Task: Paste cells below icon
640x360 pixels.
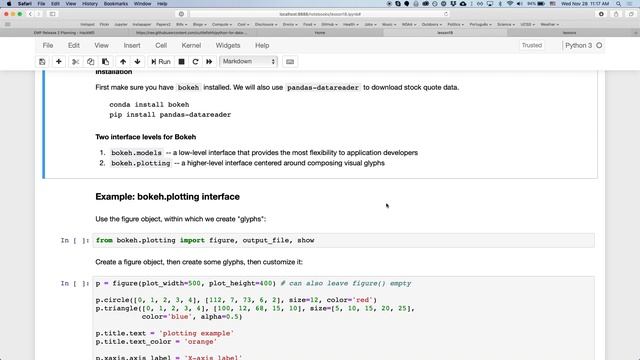Action: coord(105,62)
